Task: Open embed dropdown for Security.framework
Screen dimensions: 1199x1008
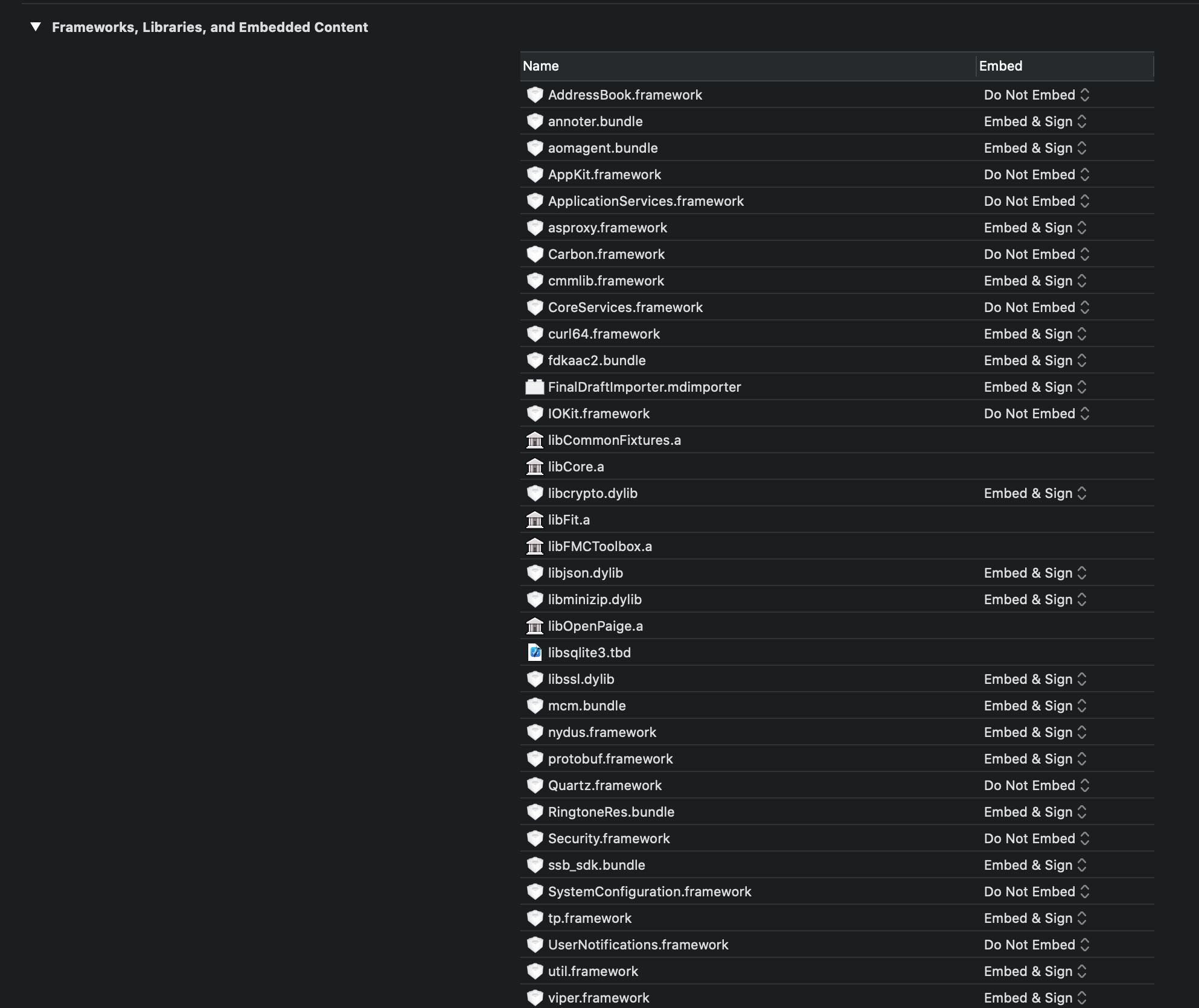Action: click(x=1037, y=838)
